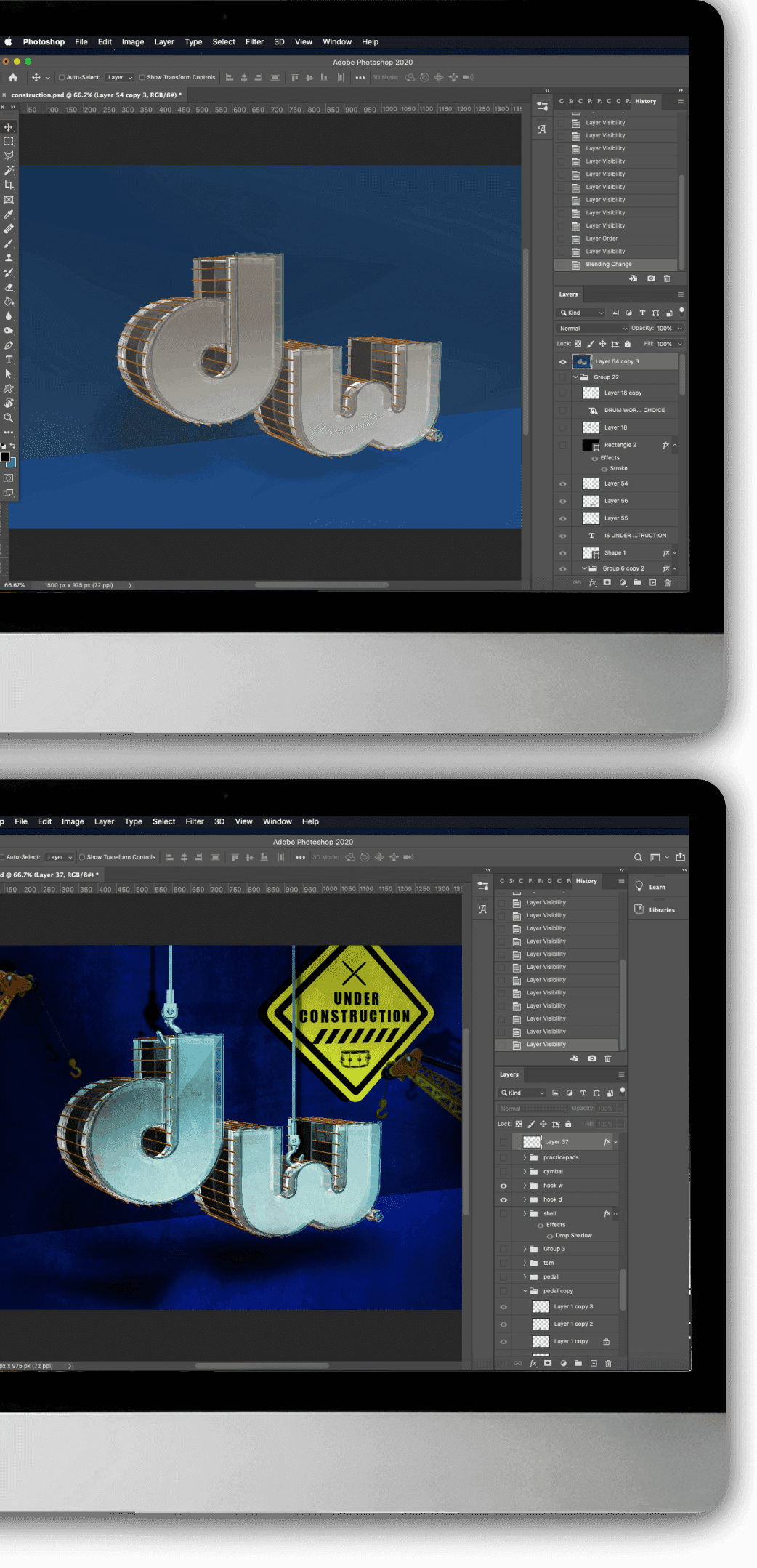Viewport: 757px width, 1568px height.
Task: Show the Group 22 layer in top window
Action: pyautogui.click(x=562, y=377)
